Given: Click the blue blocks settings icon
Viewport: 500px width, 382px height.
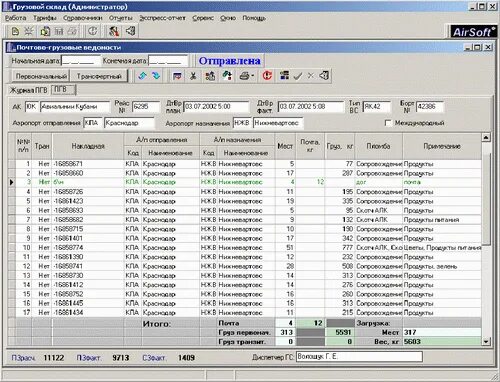Looking at the screenshot, I should [284, 75].
